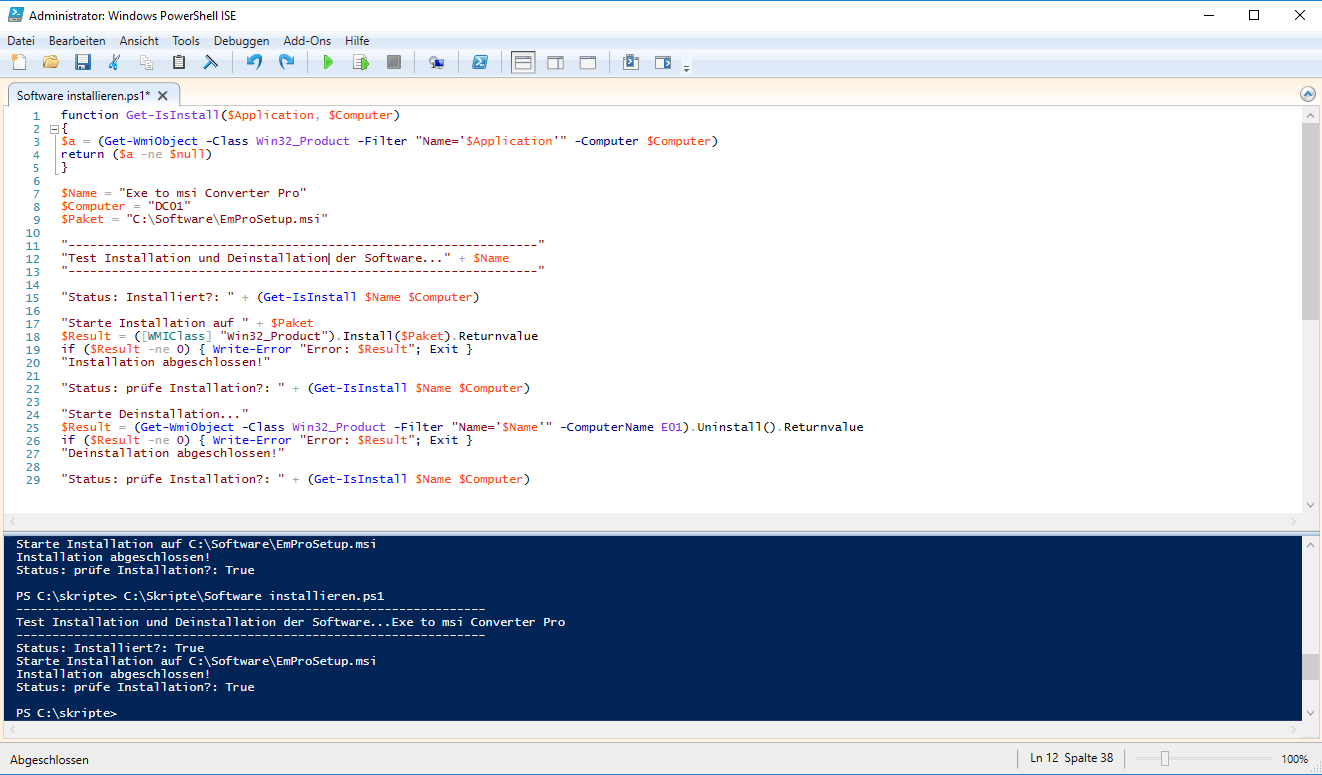Toggle script pane shown at top layout
1322x775 pixels.
point(522,63)
